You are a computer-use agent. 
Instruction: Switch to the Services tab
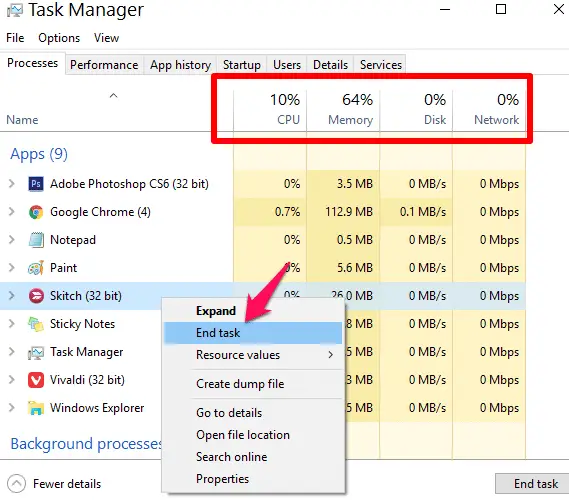point(381,65)
